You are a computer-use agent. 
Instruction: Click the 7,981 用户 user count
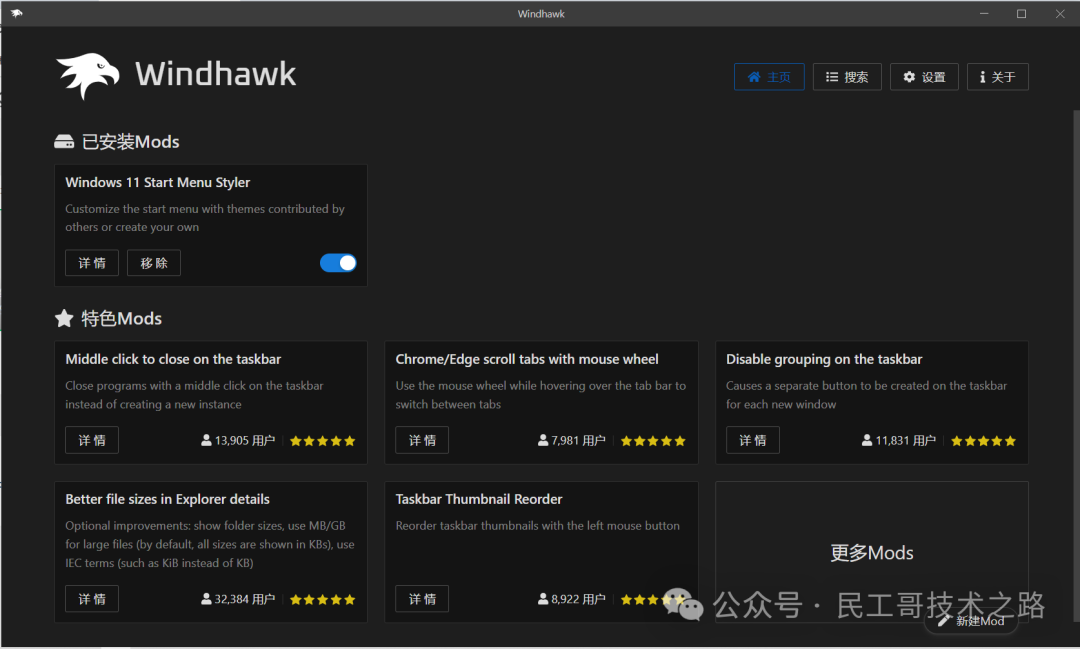572,440
